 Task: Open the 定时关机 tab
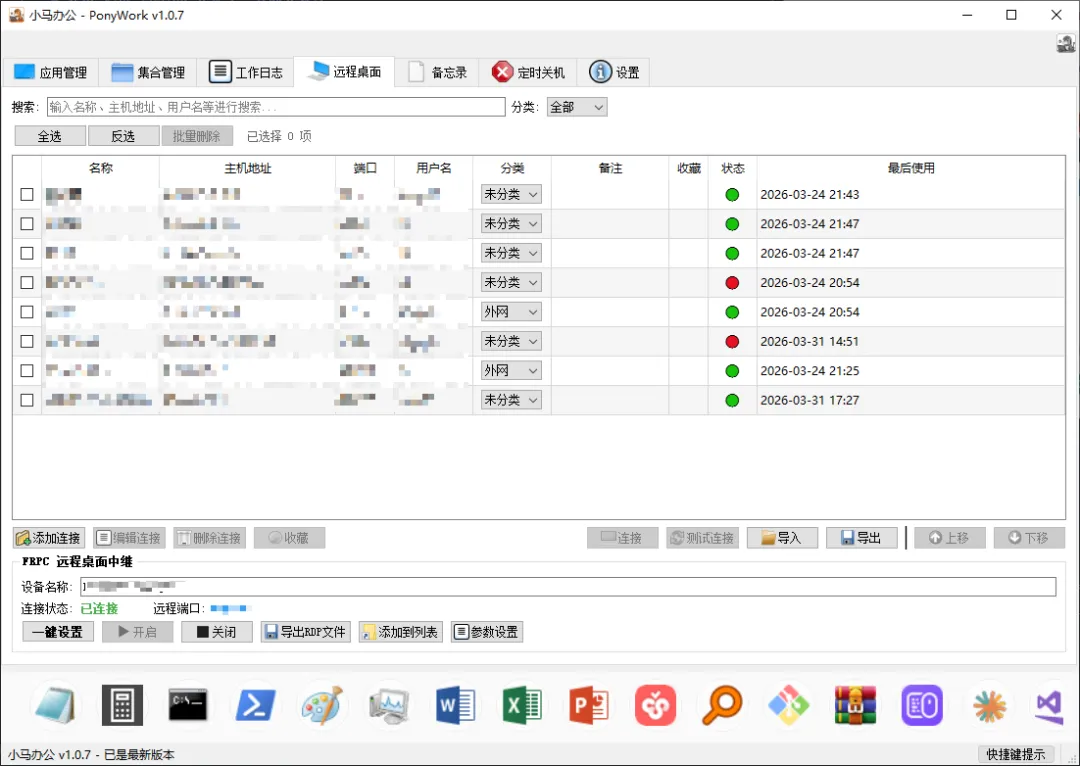(528, 72)
